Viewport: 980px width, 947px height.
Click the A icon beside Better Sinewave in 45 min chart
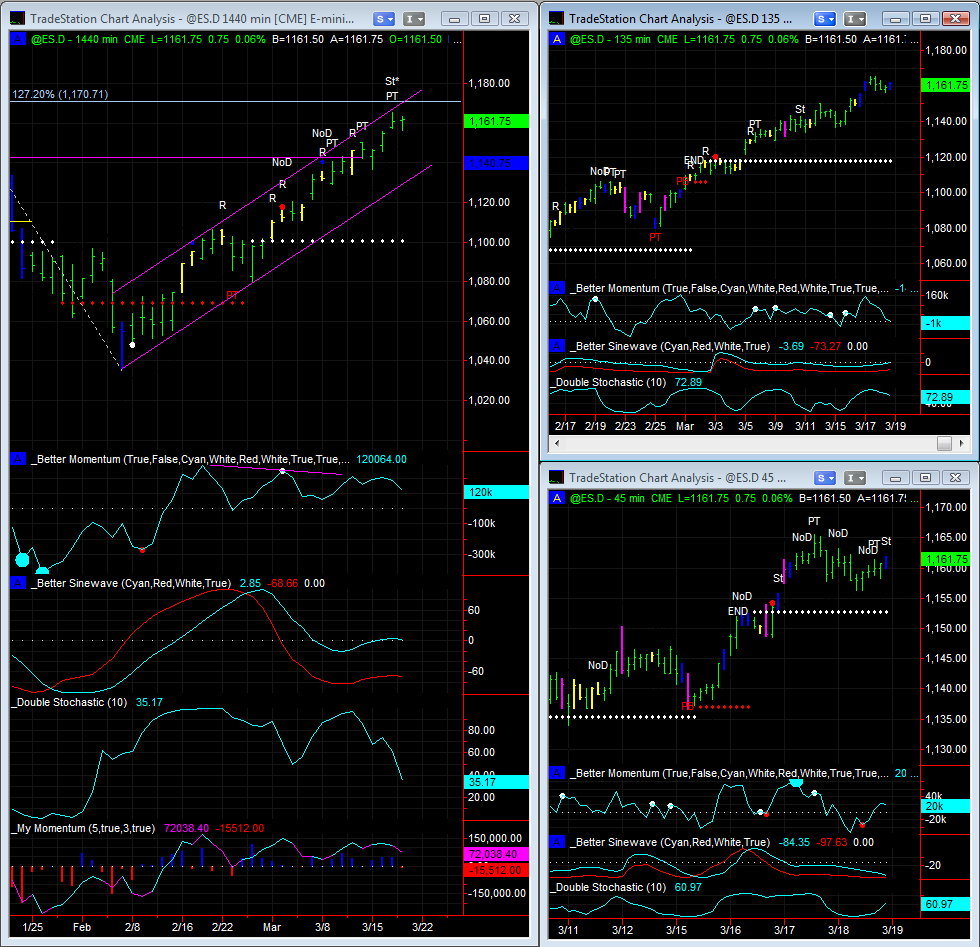557,842
